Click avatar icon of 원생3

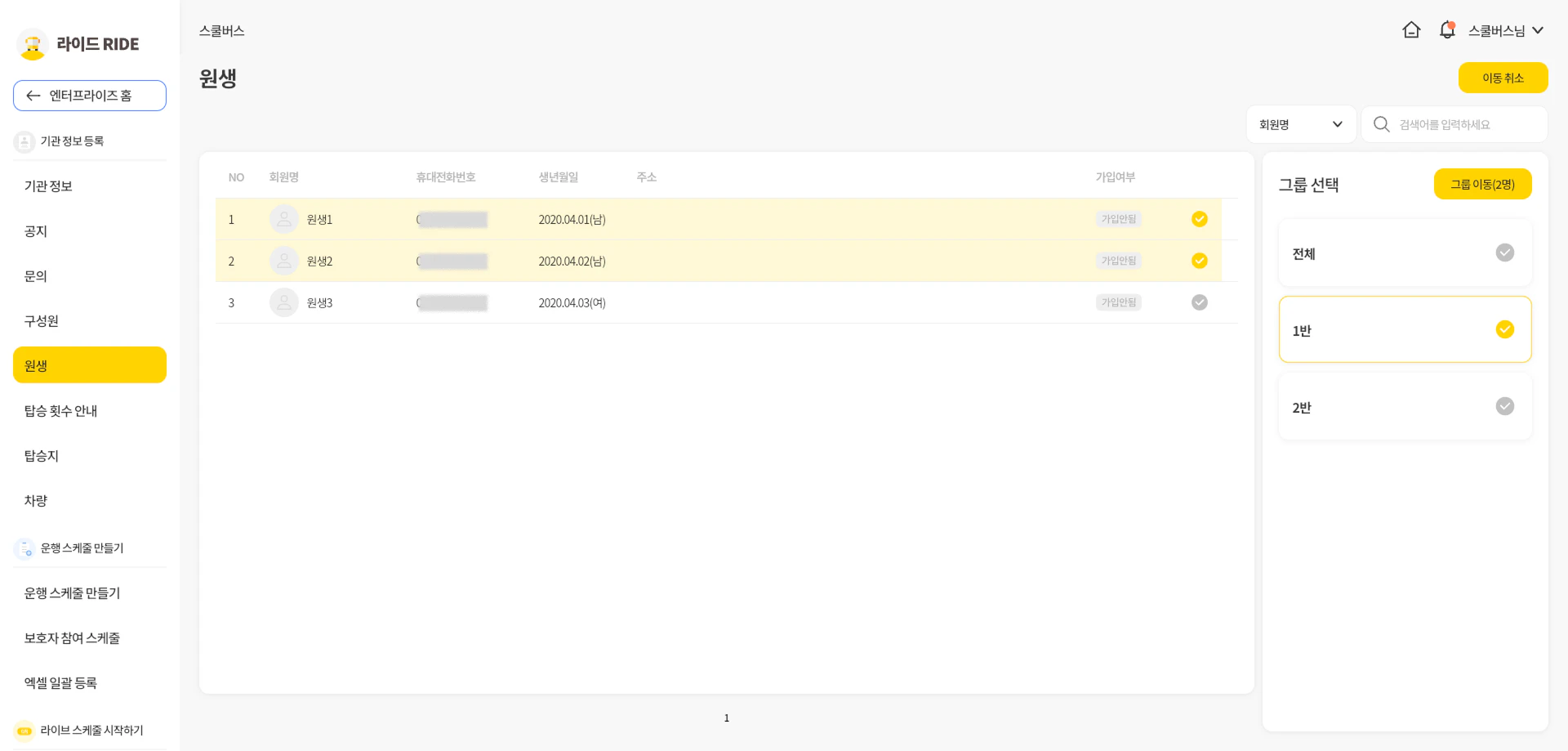tap(283, 302)
